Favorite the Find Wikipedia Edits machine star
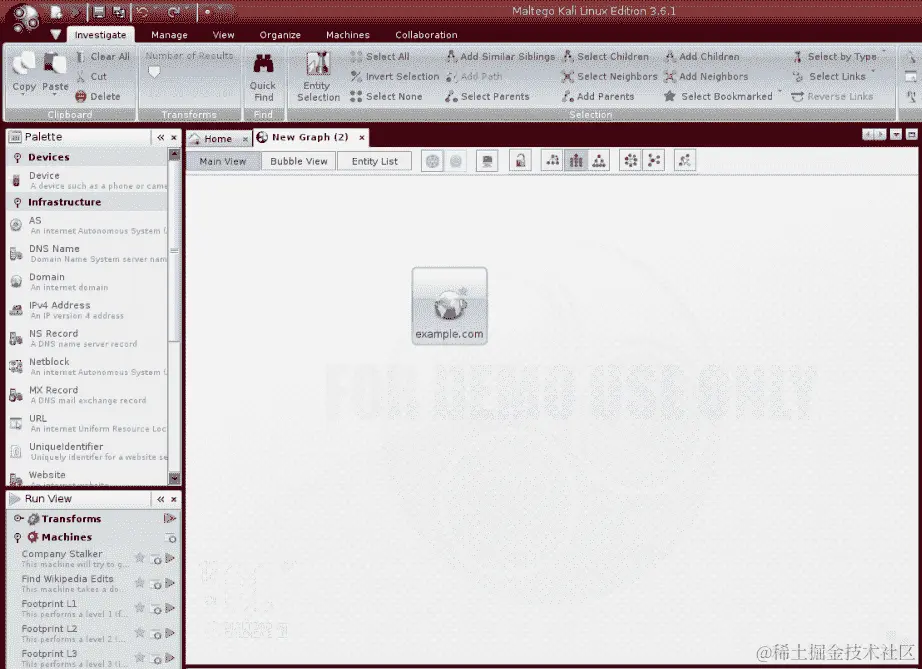The image size is (922, 669). coord(139,583)
